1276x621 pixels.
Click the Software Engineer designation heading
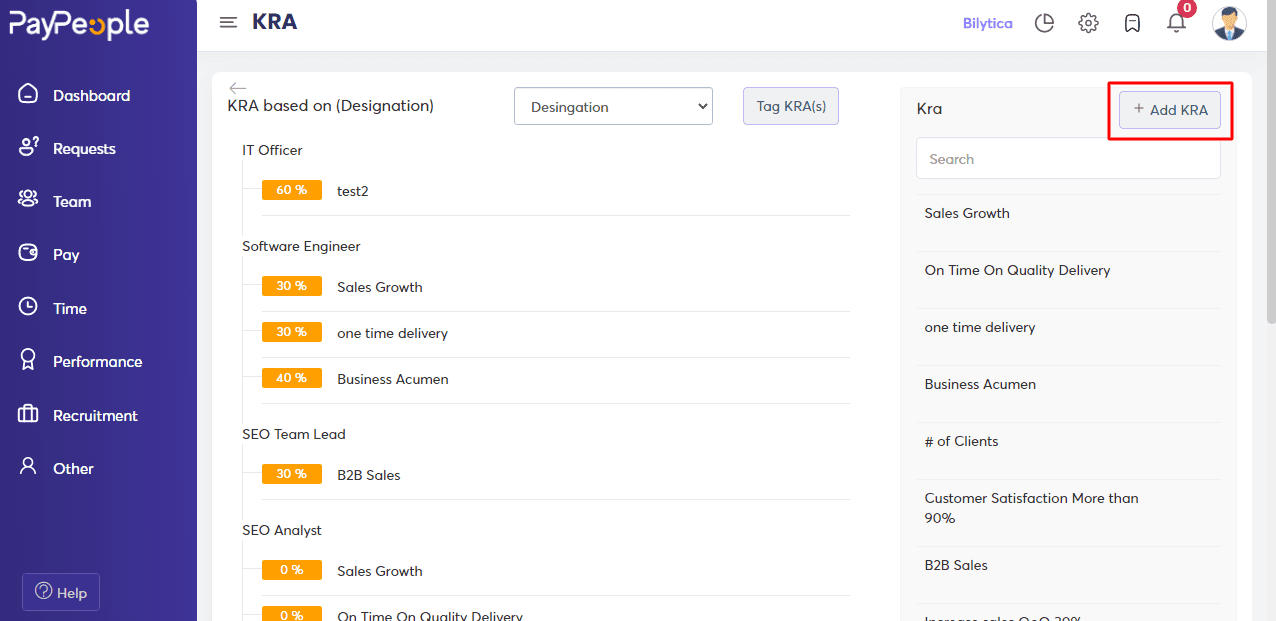click(x=301, y=246)
